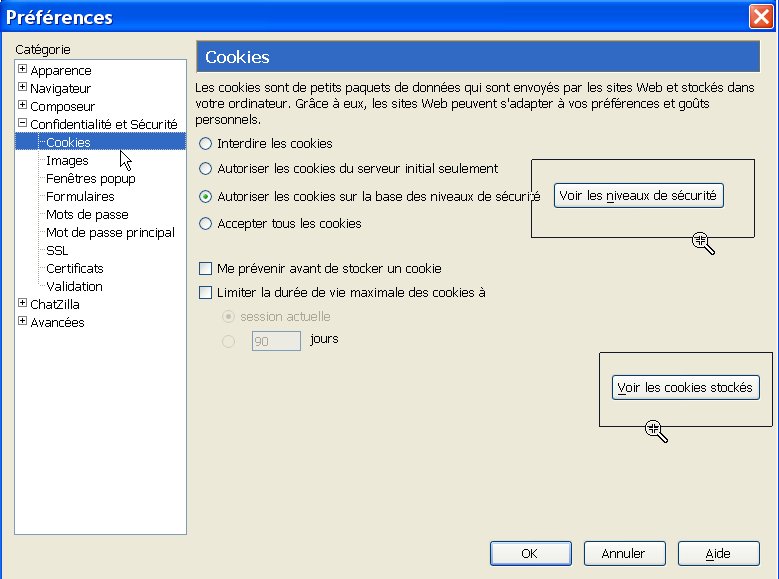Click Voir les cookies stockés button

coord(685,387)
